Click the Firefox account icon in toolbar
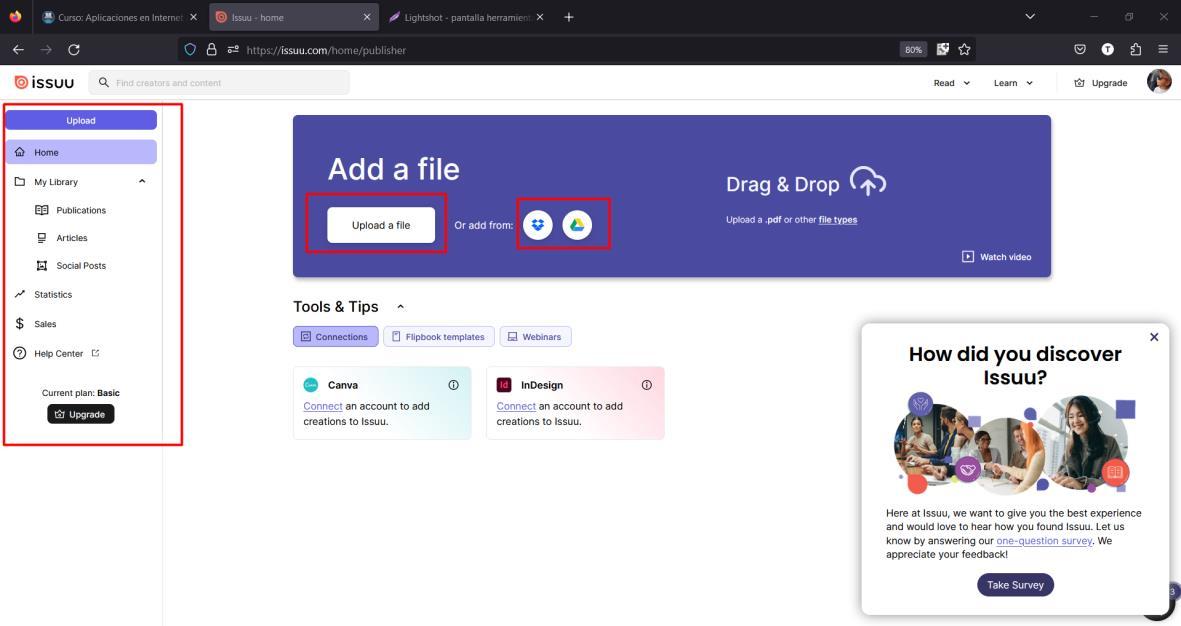Screen dimensions: 1181x626 pos(1107,50)
